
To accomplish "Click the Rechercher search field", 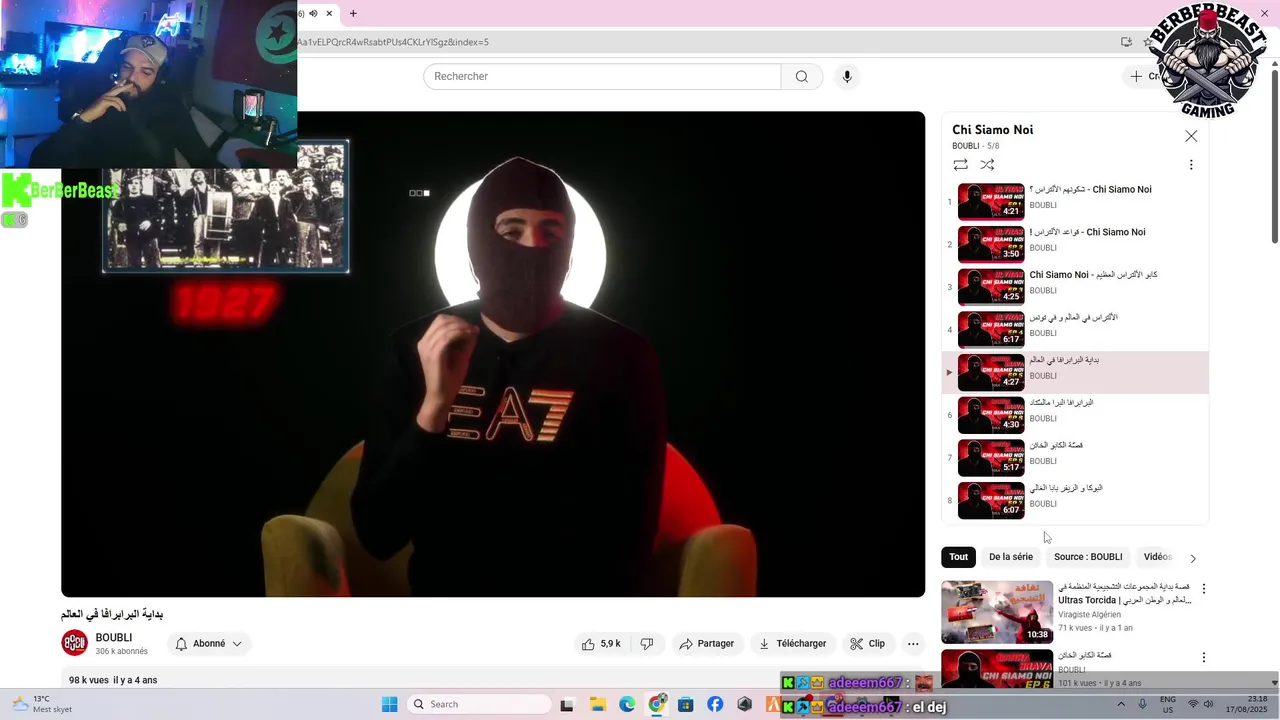I will tap(602, 77).
